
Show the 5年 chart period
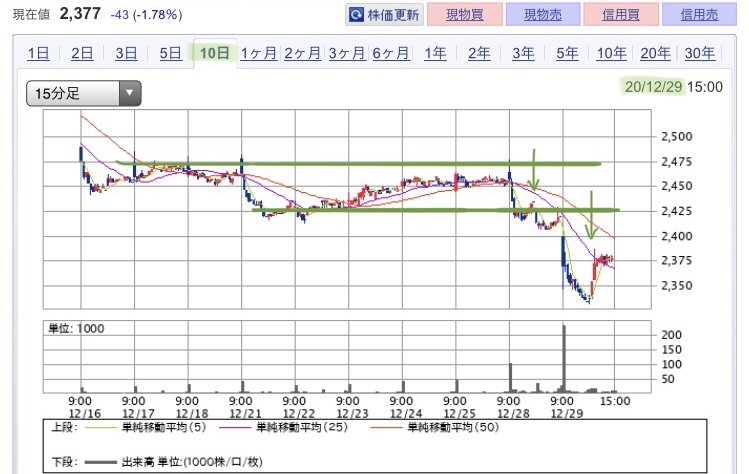point(567,53)
